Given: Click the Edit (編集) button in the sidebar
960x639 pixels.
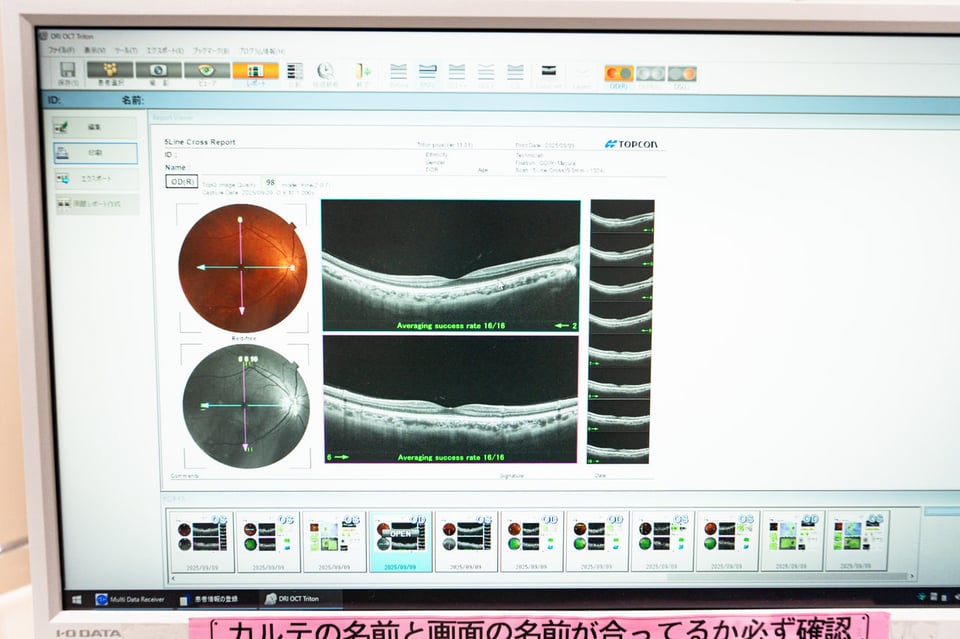Looking at the screenshot, I should click(95, 127).
